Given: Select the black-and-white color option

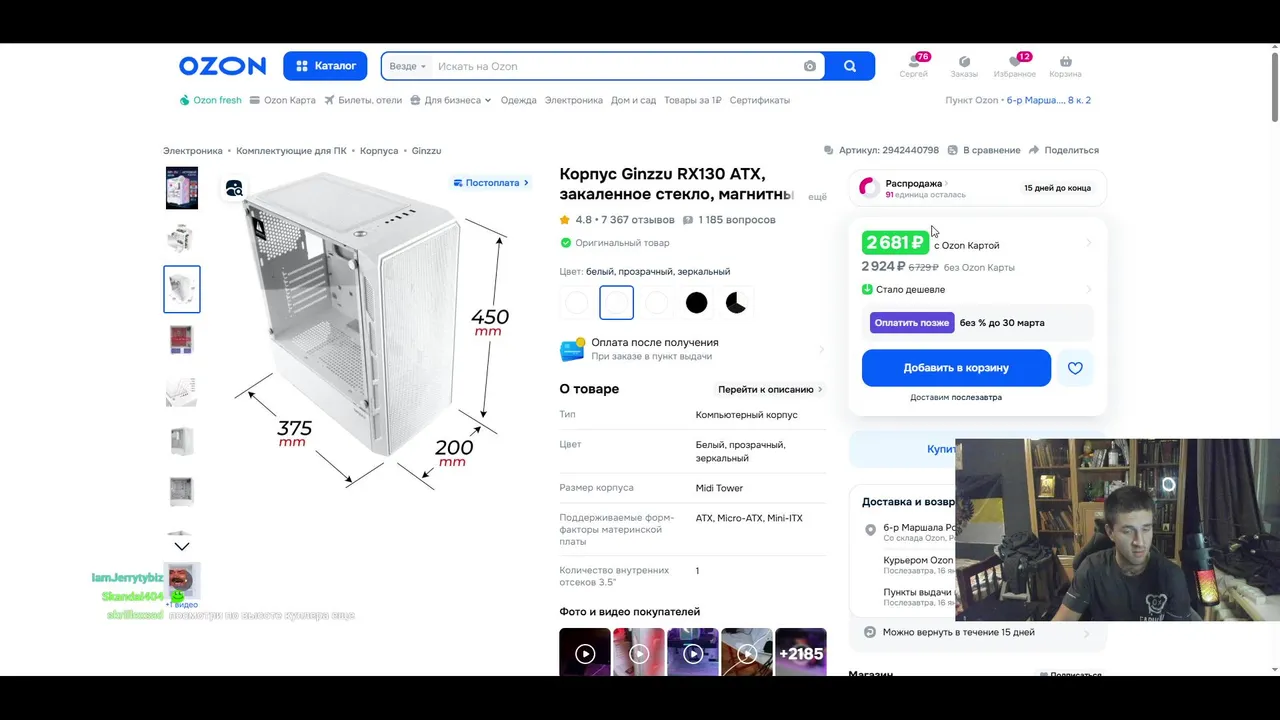Looking at the screenshot, I should [737, 302].
